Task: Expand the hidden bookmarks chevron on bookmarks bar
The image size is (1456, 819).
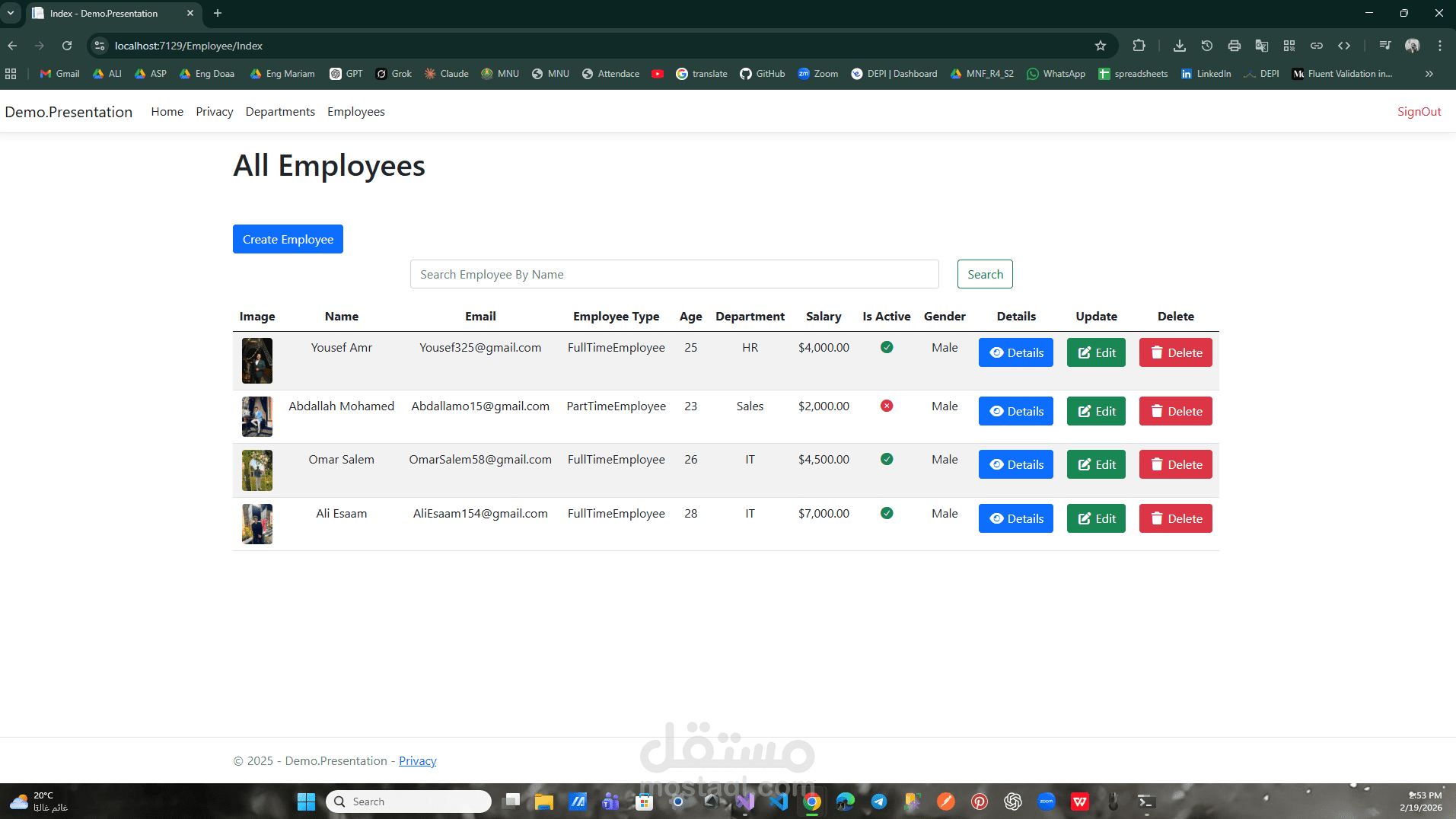Action: [1429, 73]
